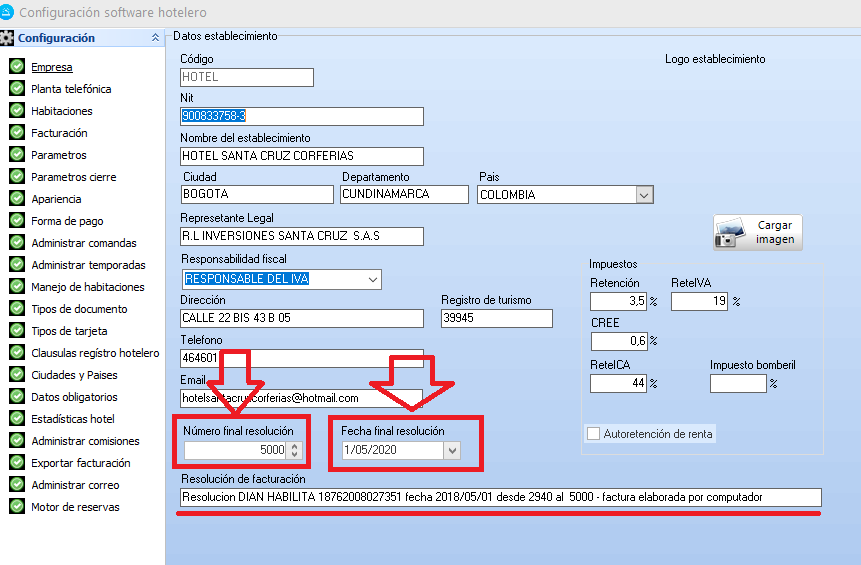Go to Estadísticas hotel in the sidebar

72,419
